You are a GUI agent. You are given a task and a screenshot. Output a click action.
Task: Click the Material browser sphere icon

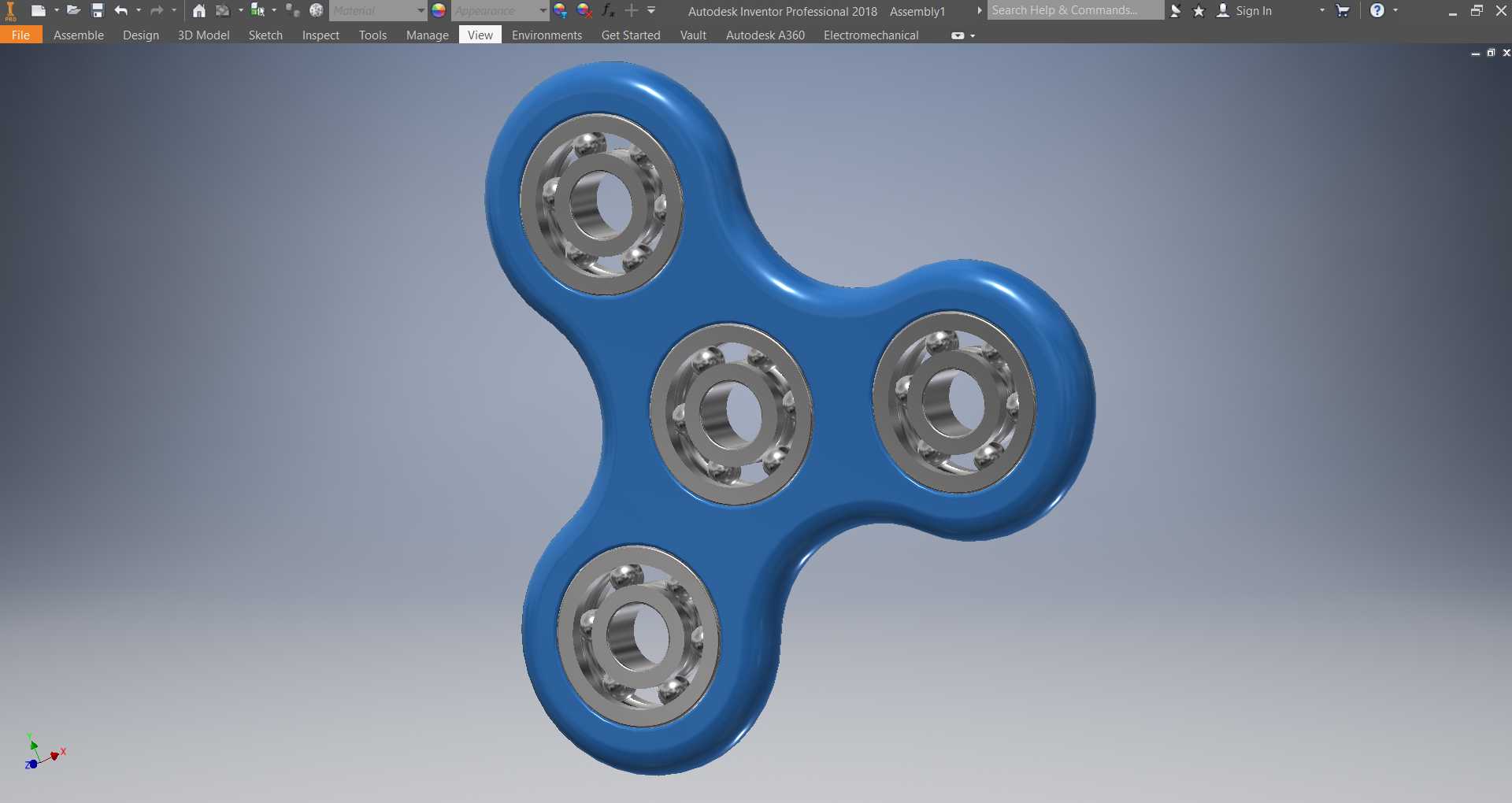[x=317, y=10]
